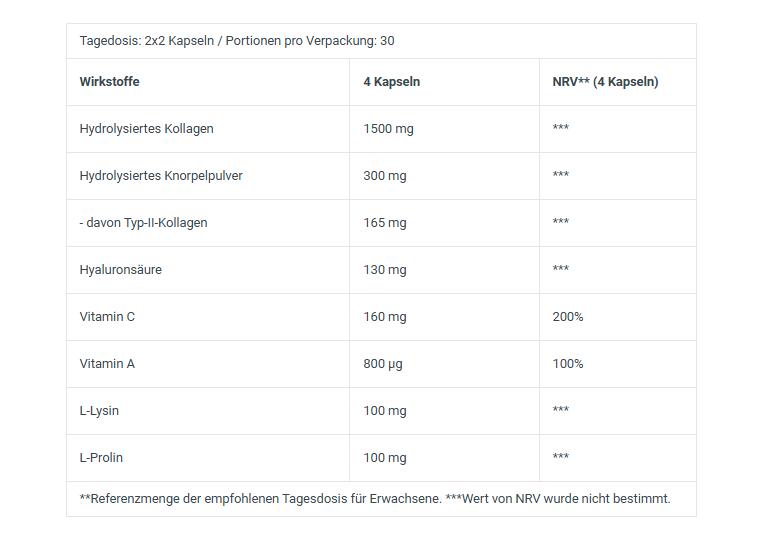The height and width of the screenshot is (546, 767).
Task: Select the L-Lysin row label
Action: [99, 411]
